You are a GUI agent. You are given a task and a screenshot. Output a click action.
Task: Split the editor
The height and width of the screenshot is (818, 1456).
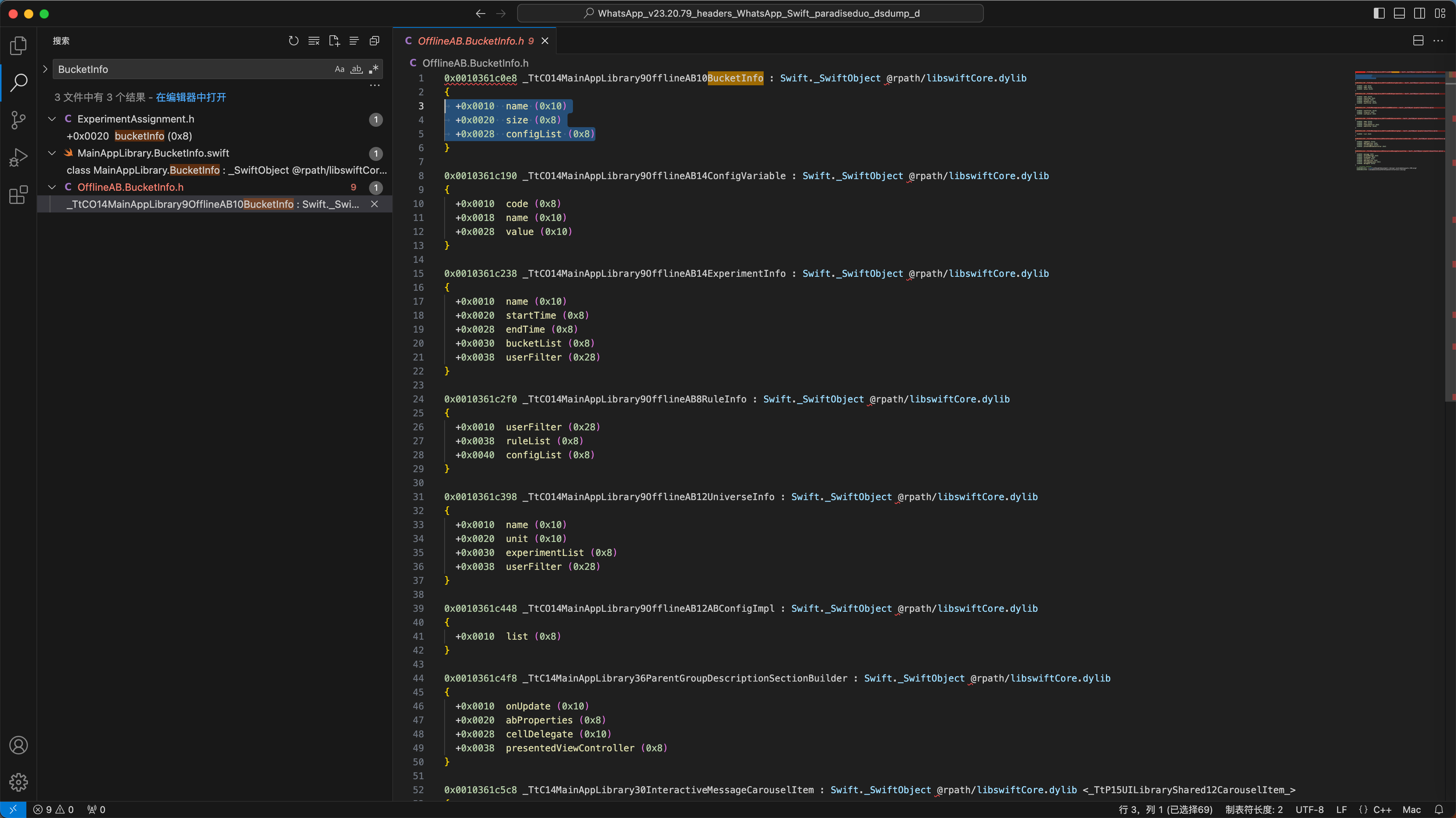click(x=1418, y=41)
